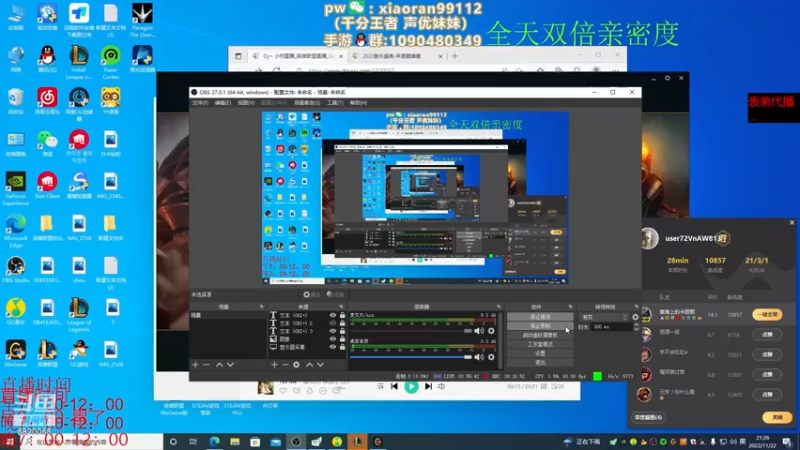Open Settings from OBS controls panel

[x=540, y=354]
